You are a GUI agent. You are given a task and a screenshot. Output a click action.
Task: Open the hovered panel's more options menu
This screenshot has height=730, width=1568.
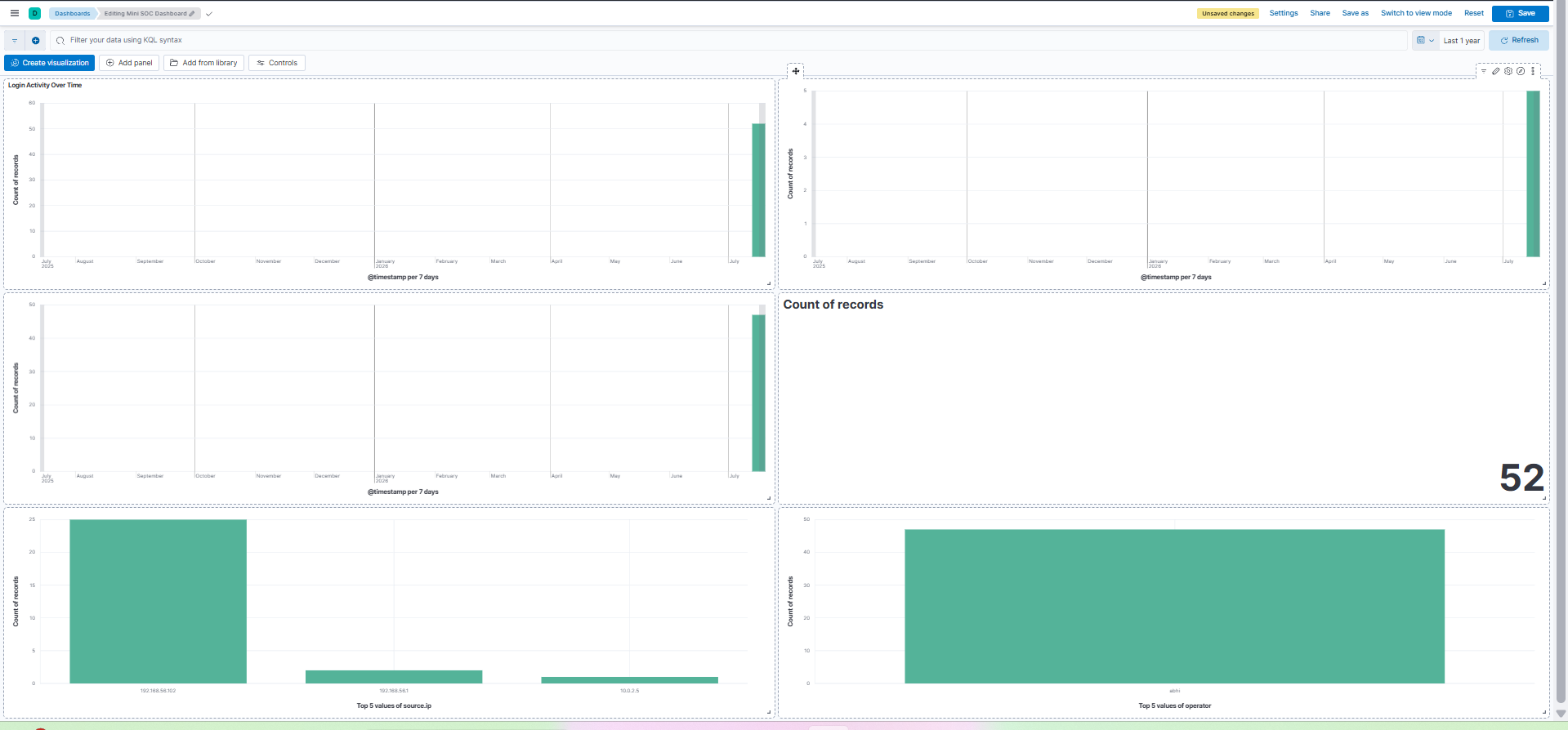1533,71
